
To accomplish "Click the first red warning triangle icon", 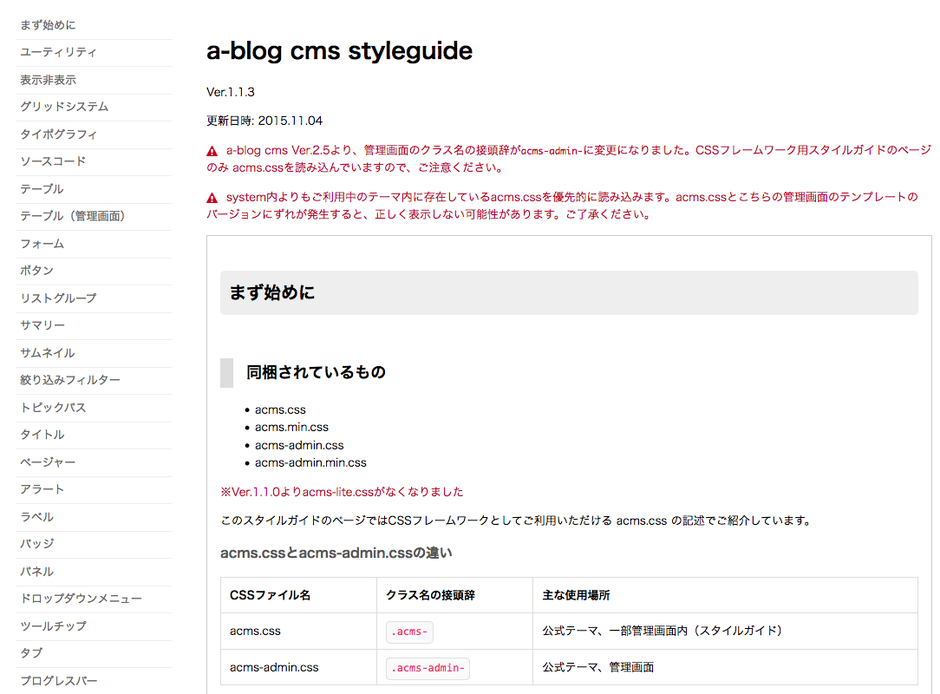I will (x=212, y=151).
